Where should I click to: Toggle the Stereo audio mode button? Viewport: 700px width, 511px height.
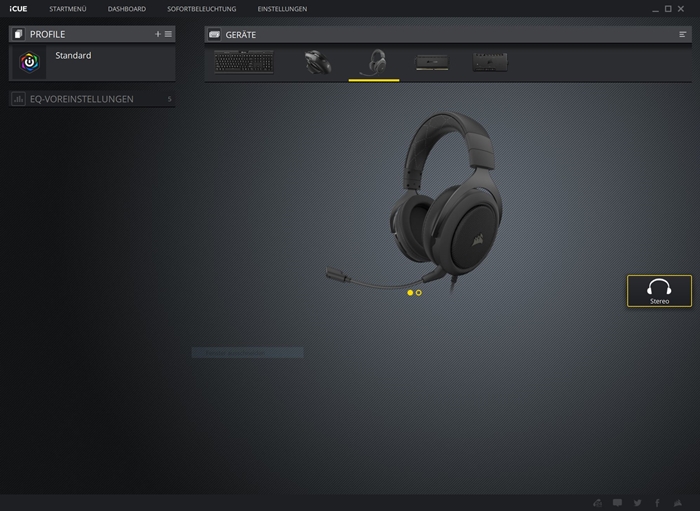659,291
